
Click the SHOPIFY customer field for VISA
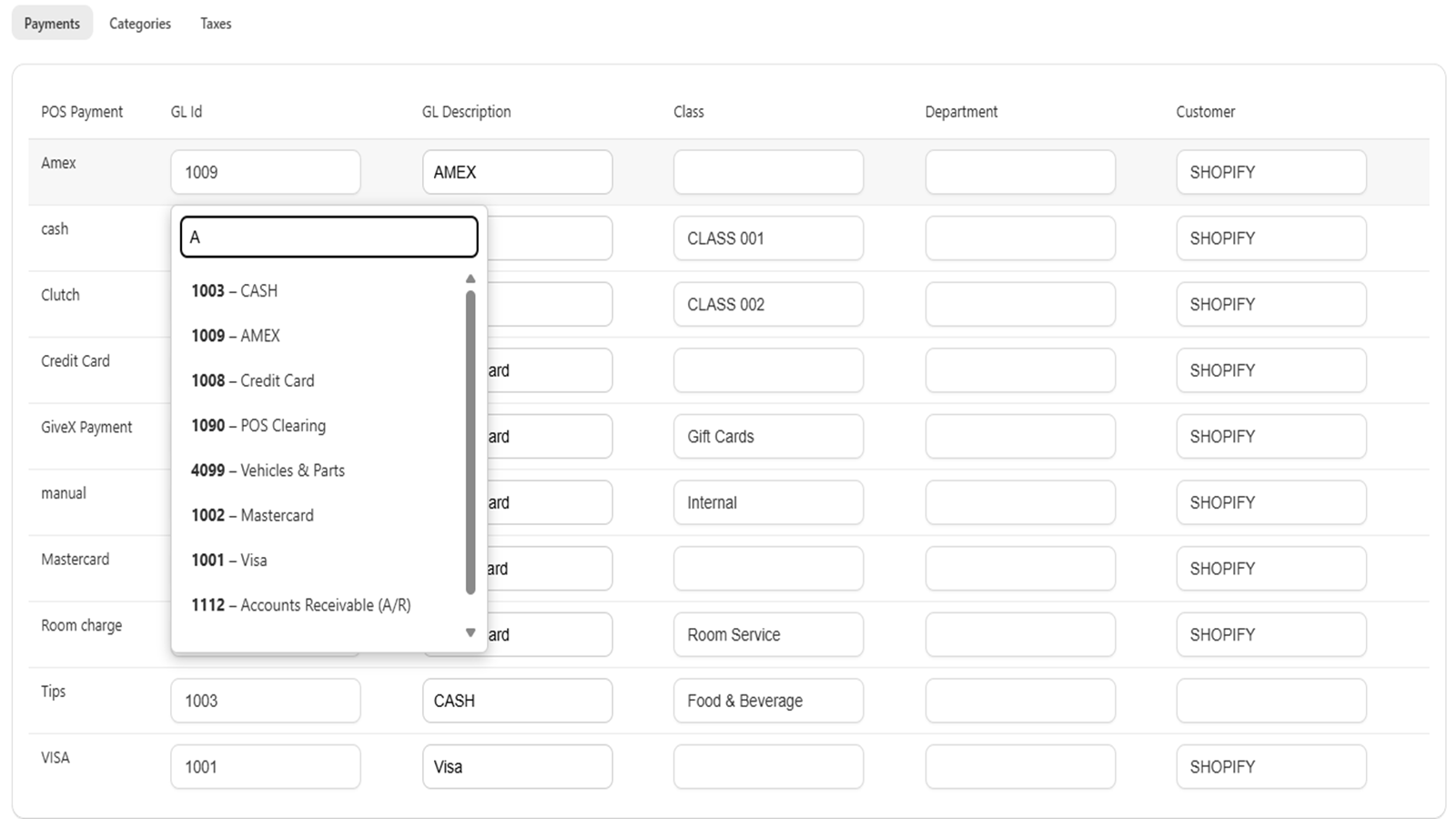[1270, 766]
